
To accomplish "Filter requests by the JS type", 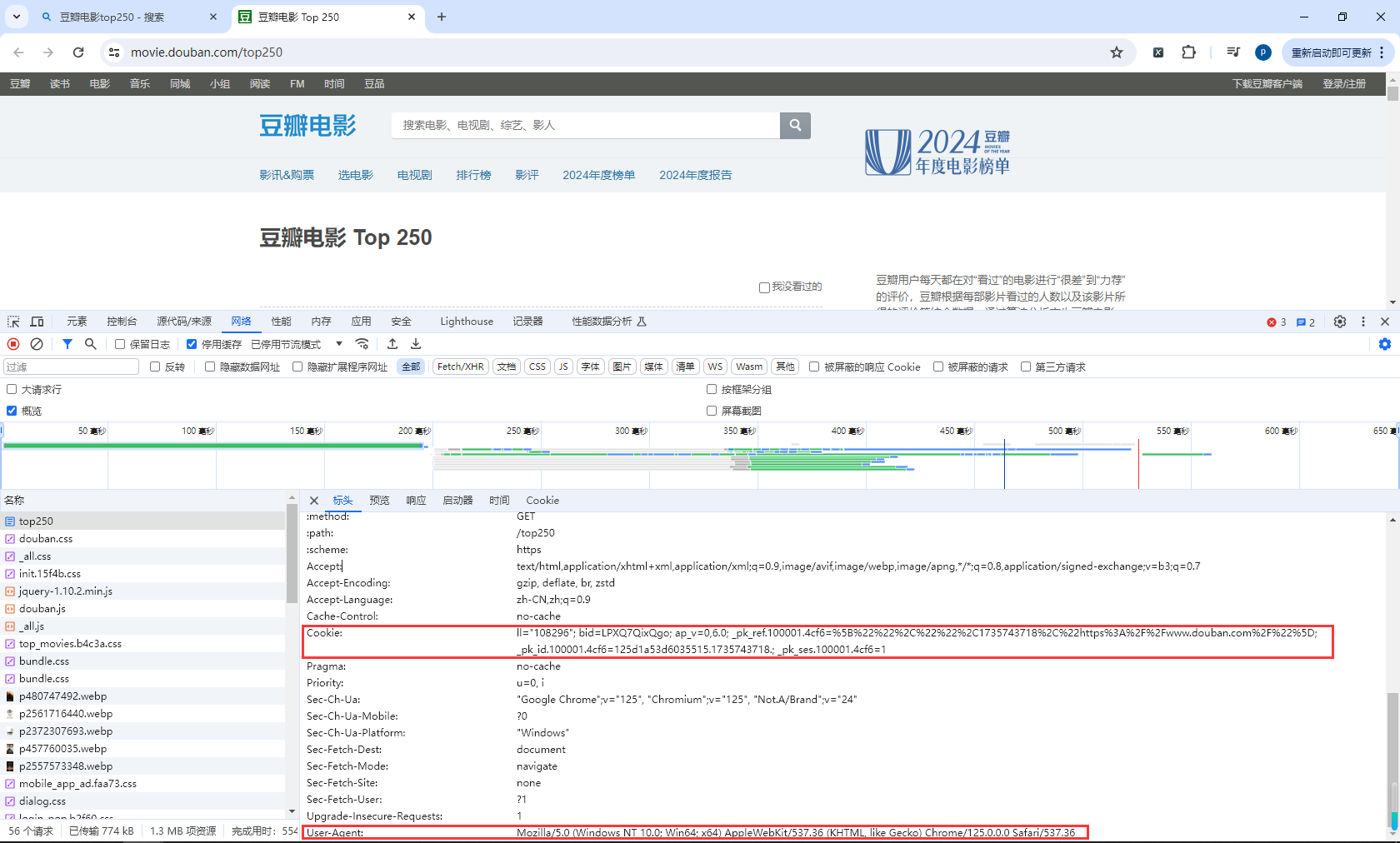I will [x=563, y=367].
